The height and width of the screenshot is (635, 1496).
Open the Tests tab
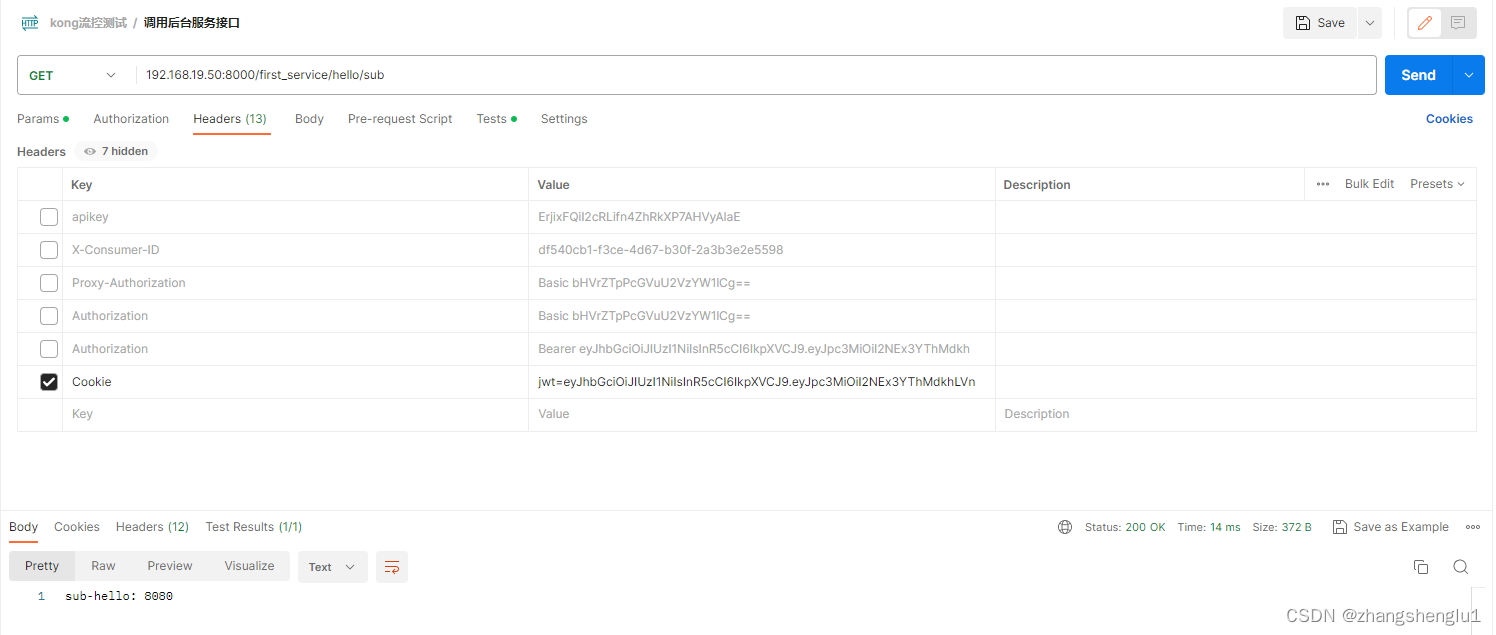(x=497, y=119)
